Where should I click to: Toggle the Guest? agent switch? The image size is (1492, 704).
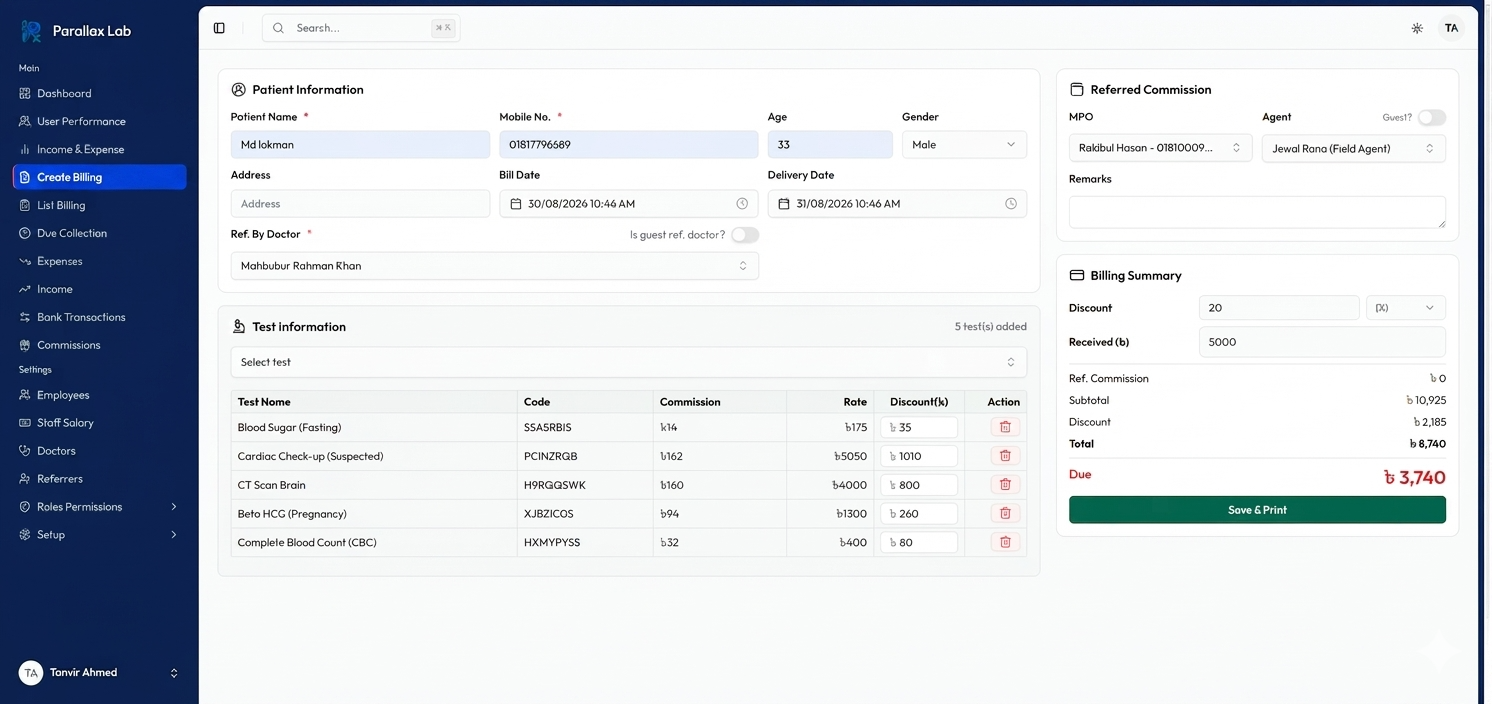point(1432,117)
